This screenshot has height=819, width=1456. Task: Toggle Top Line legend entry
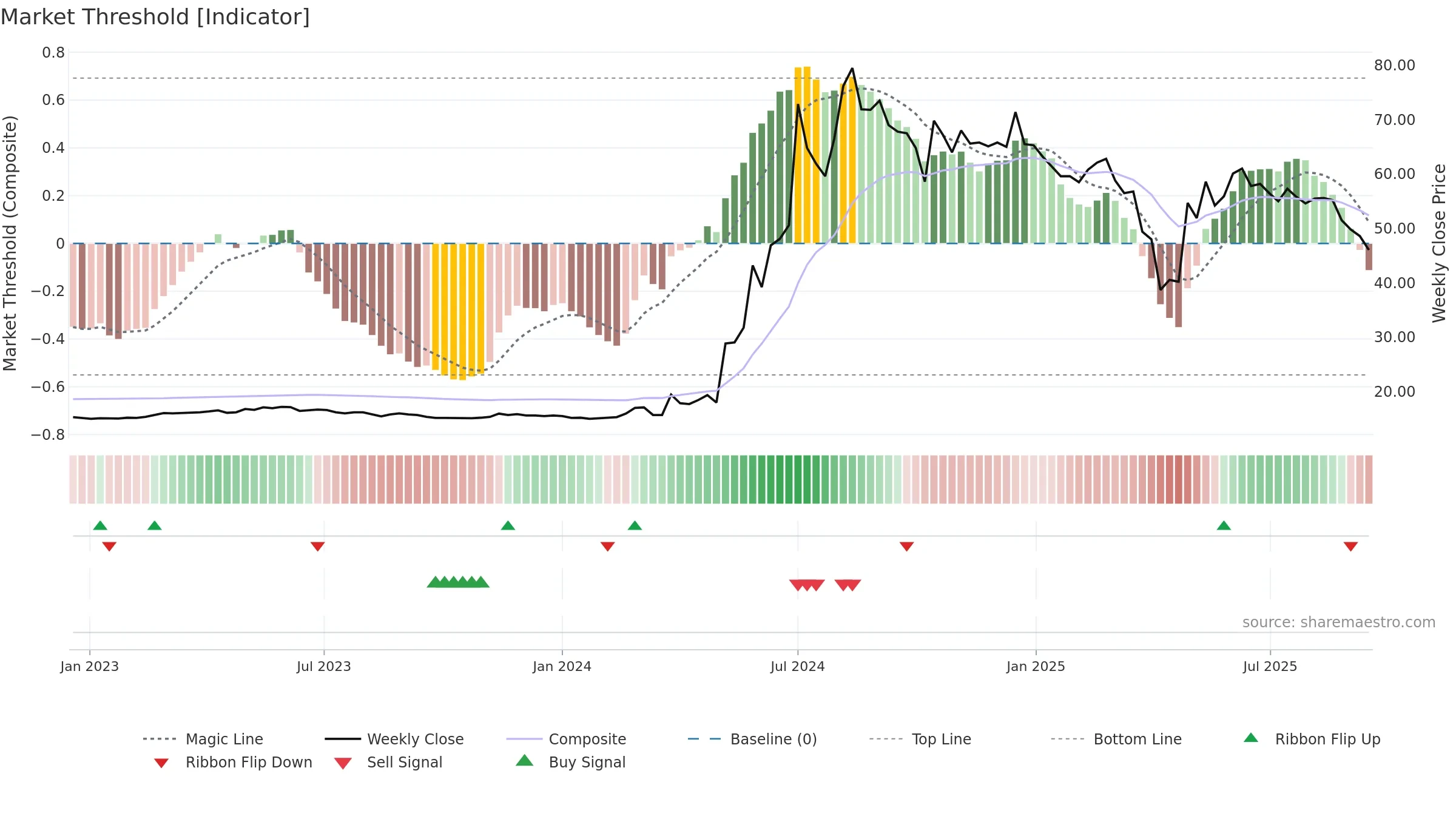[920, 739]
